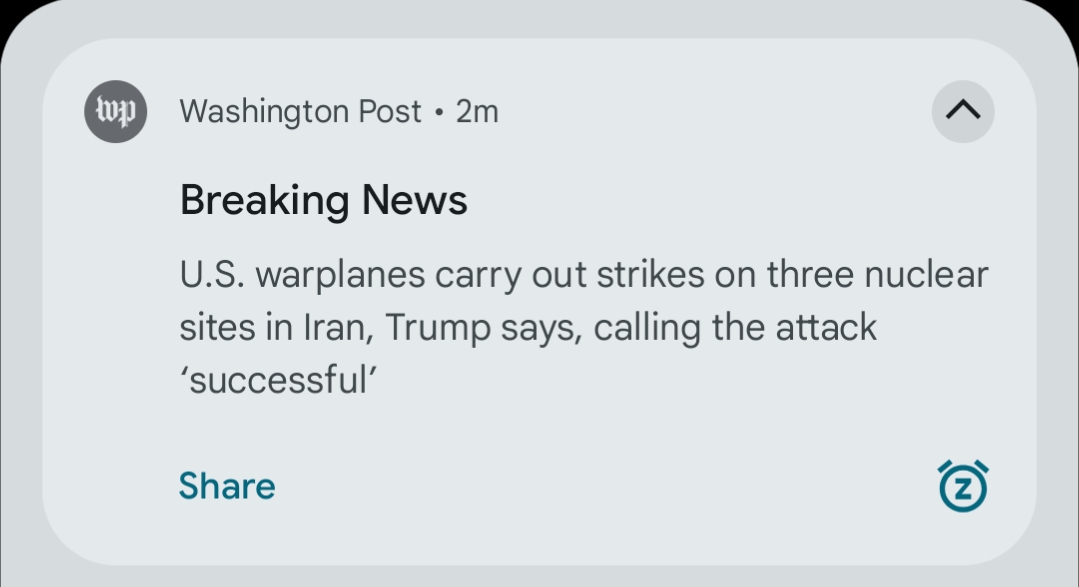The height and width of the screenshot is (587, 1079).
Task: Click the word "Post" in the header
Action: click(390, 111)
